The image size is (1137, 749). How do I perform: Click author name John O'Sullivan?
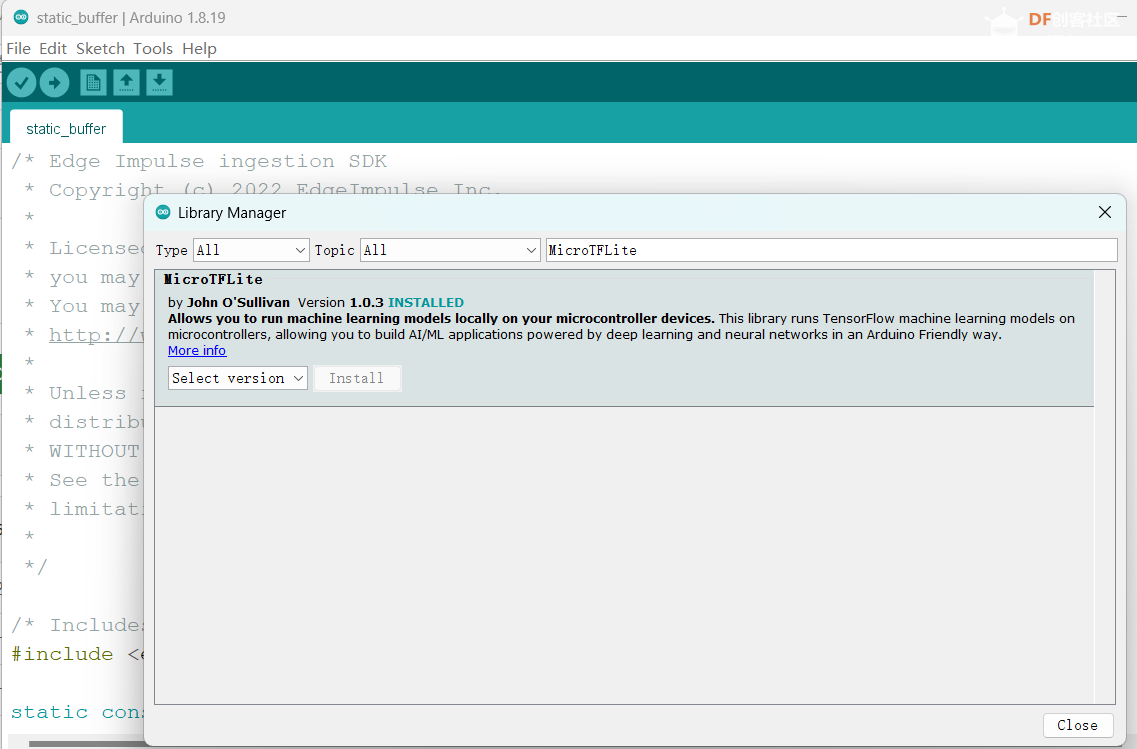[x=239, y=302]
